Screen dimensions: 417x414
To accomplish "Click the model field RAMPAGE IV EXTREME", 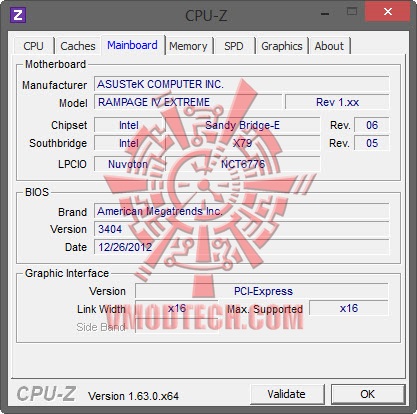I will click(x=188, y=102).
